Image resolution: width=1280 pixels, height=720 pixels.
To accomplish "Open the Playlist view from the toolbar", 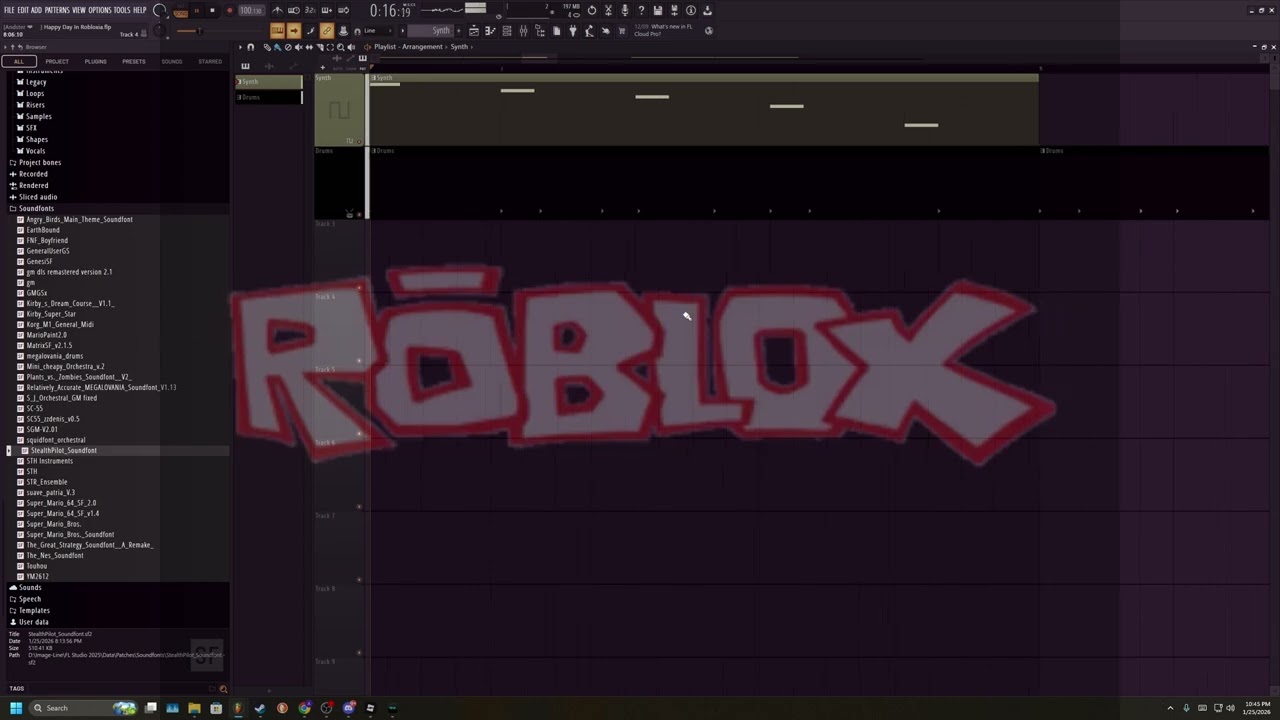I will pos(474,30).
